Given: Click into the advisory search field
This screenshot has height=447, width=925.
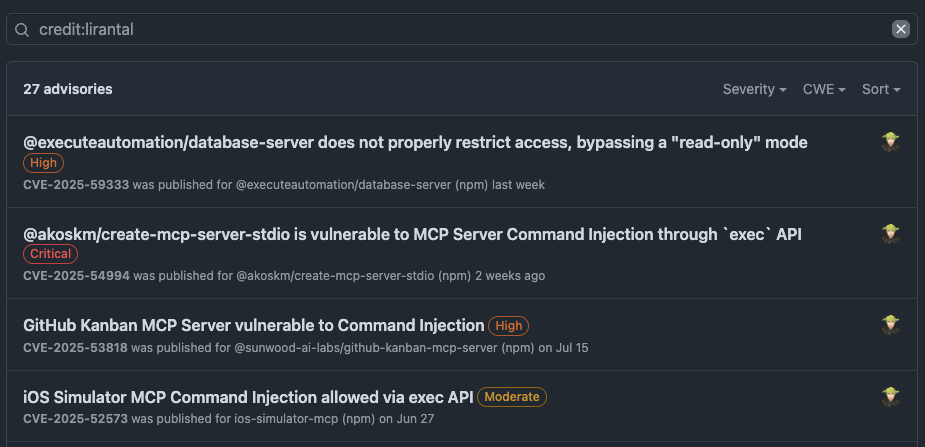Looking at the screenshot, I should tap(450, 30).
